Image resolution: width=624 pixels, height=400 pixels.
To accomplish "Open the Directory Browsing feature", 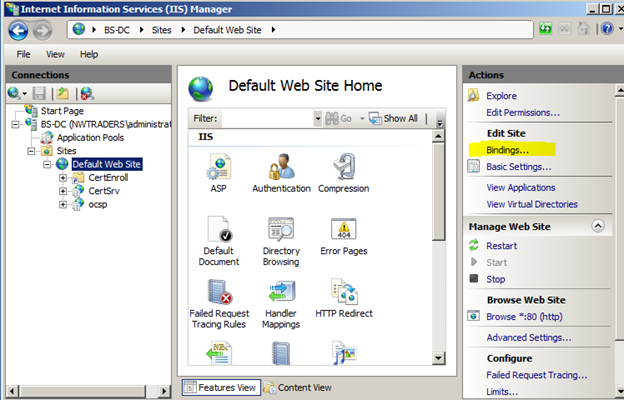I will [x=281, y=241].
